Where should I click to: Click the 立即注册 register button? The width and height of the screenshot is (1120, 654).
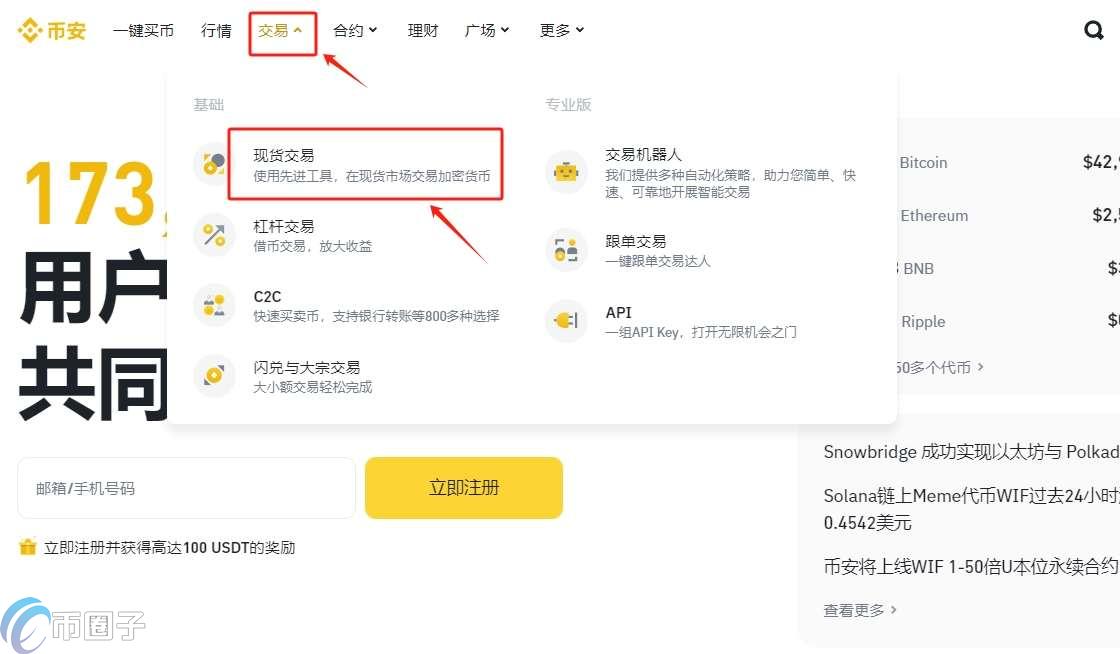pos(463,488)
